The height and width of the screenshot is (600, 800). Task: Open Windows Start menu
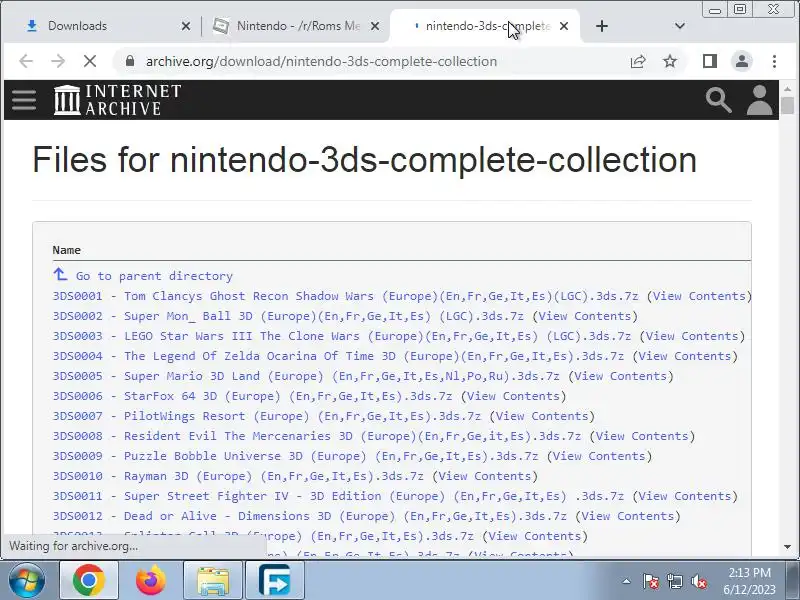pos(26,581)
